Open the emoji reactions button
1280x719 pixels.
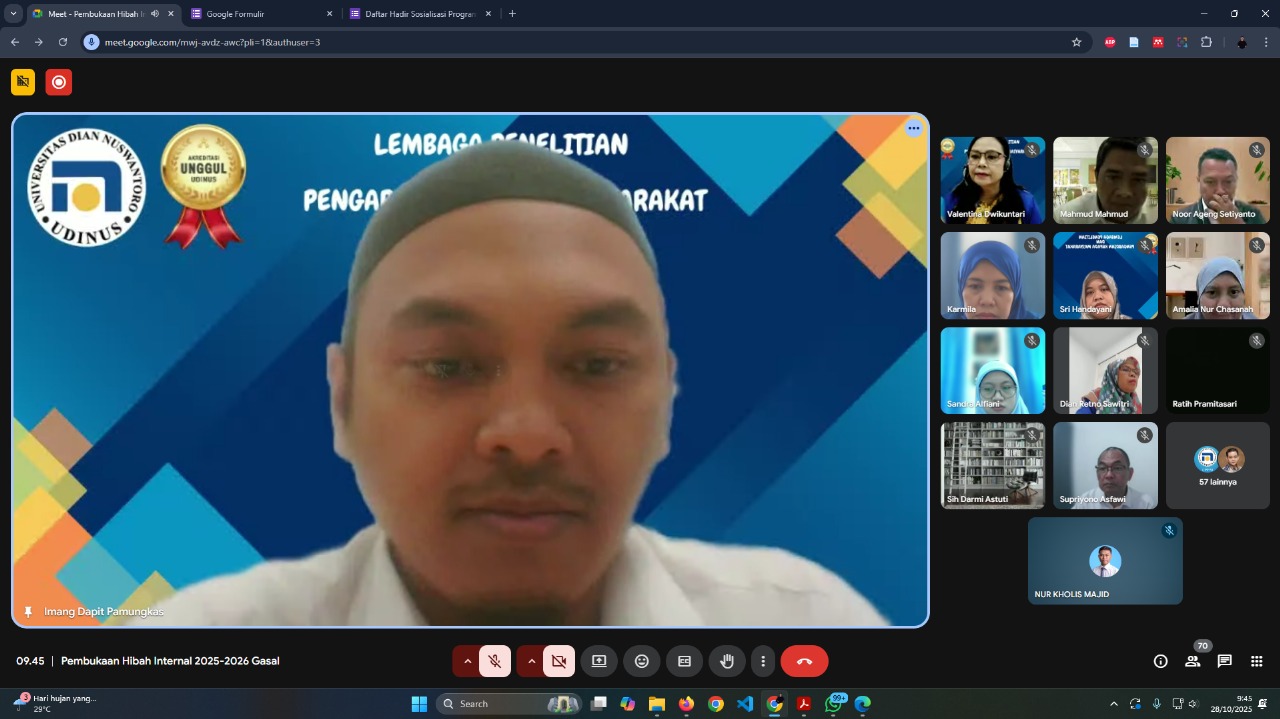(642, 661)
